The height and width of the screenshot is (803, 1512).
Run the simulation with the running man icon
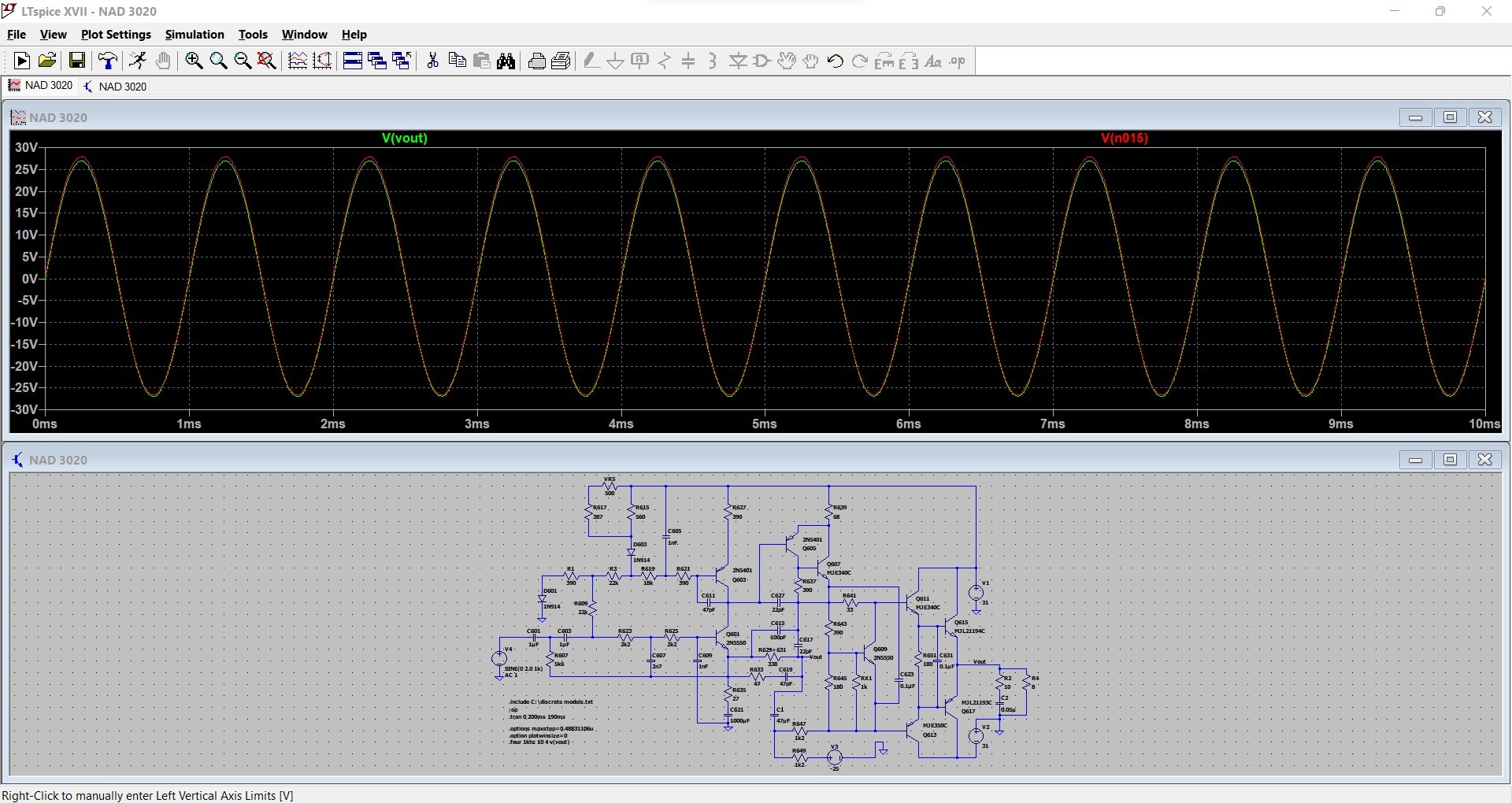click(138, 61)
